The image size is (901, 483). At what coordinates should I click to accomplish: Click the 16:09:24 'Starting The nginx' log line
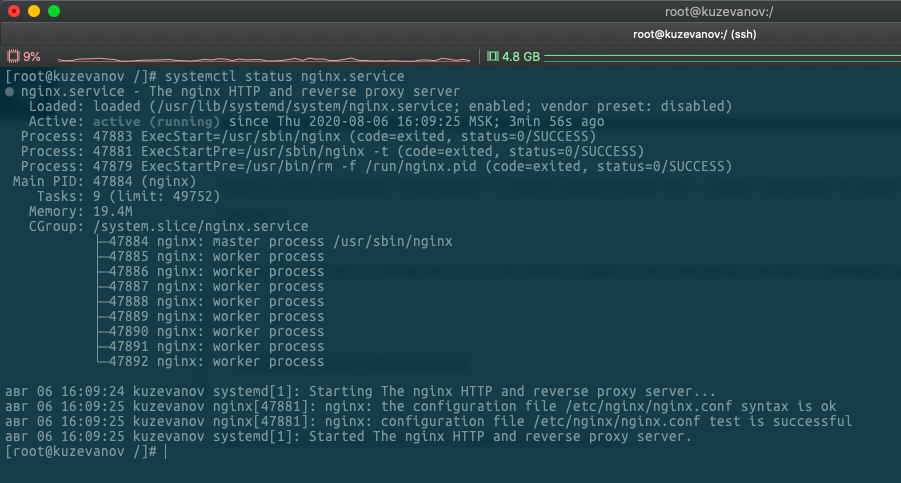361,392
